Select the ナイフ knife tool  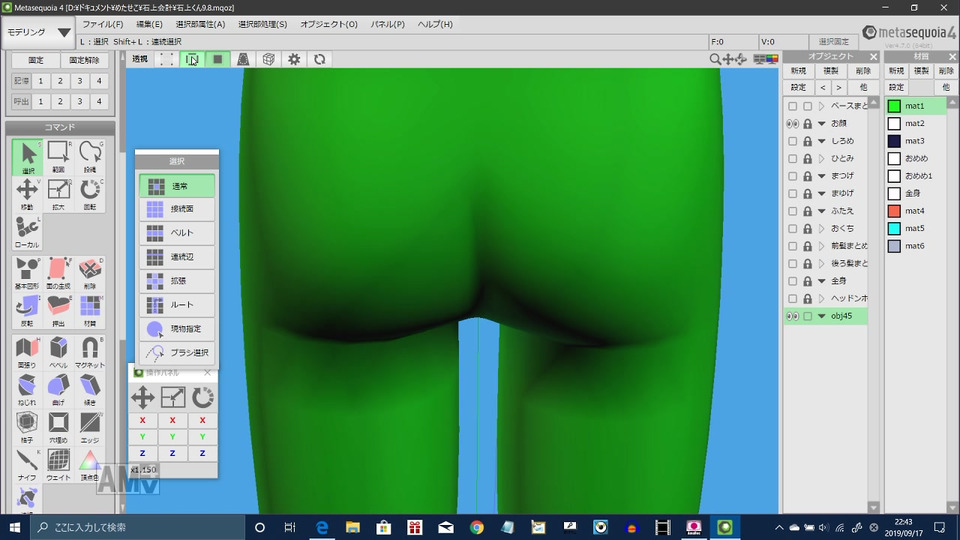coord(27,464)
